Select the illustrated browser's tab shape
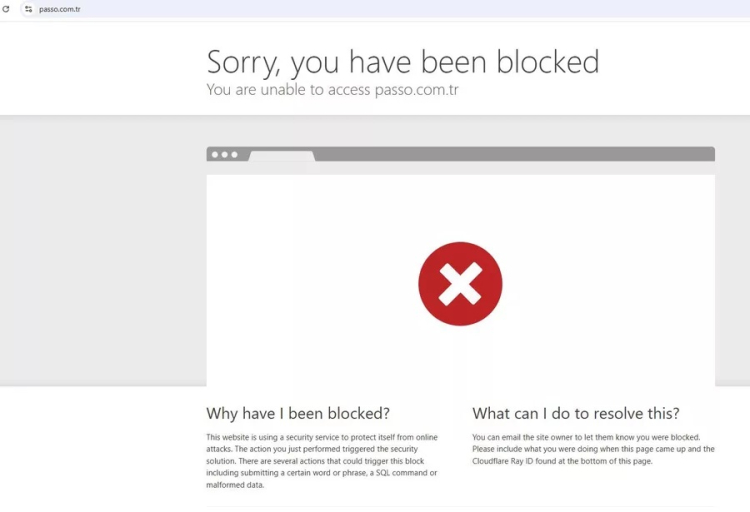750x512 pixels. [x=281, y=156]
